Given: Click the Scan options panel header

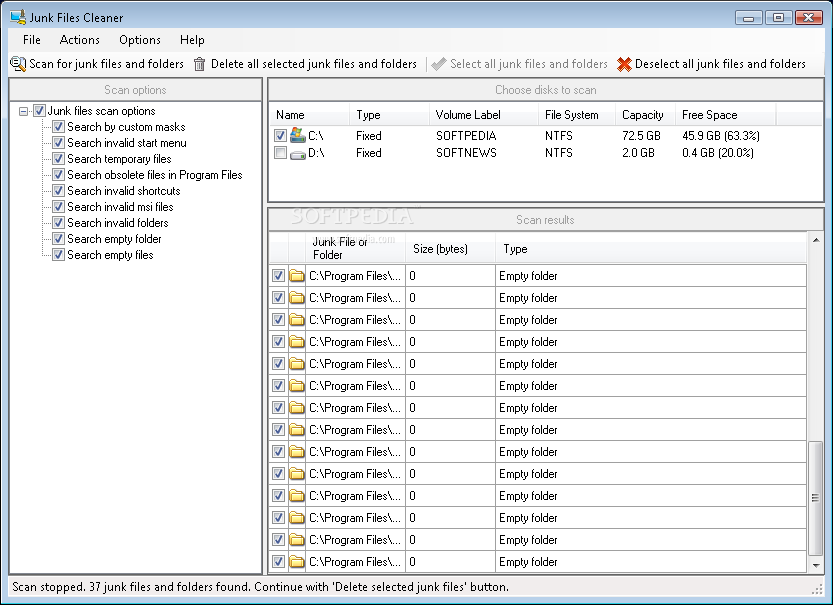Looking at the screenshot, I should (x=135, y=90).
